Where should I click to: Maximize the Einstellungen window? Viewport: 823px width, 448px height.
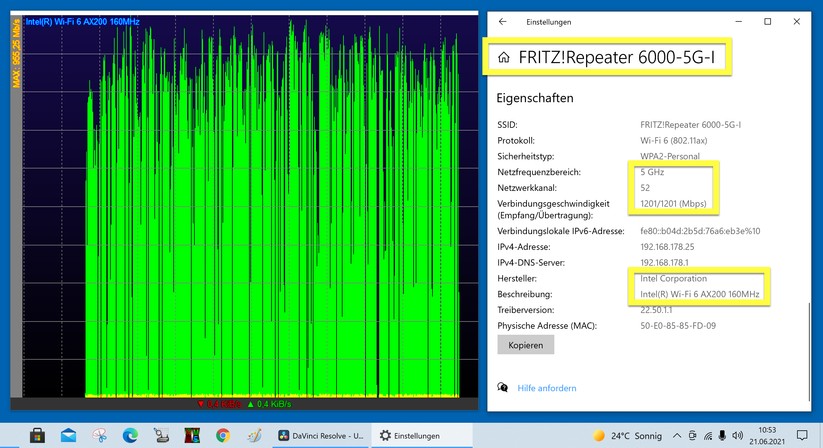[767, 22]
